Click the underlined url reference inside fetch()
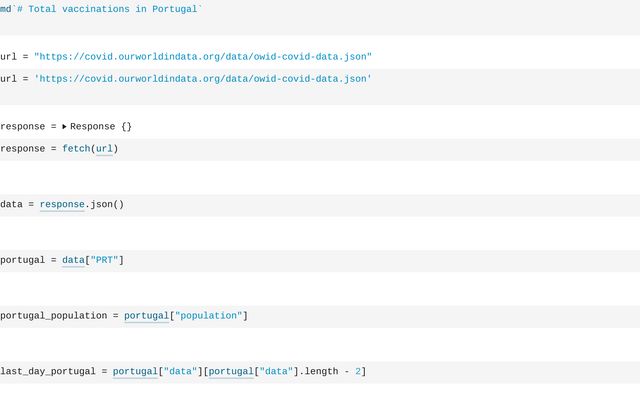This screenshot has width=640, height=400. coord(104,149)
